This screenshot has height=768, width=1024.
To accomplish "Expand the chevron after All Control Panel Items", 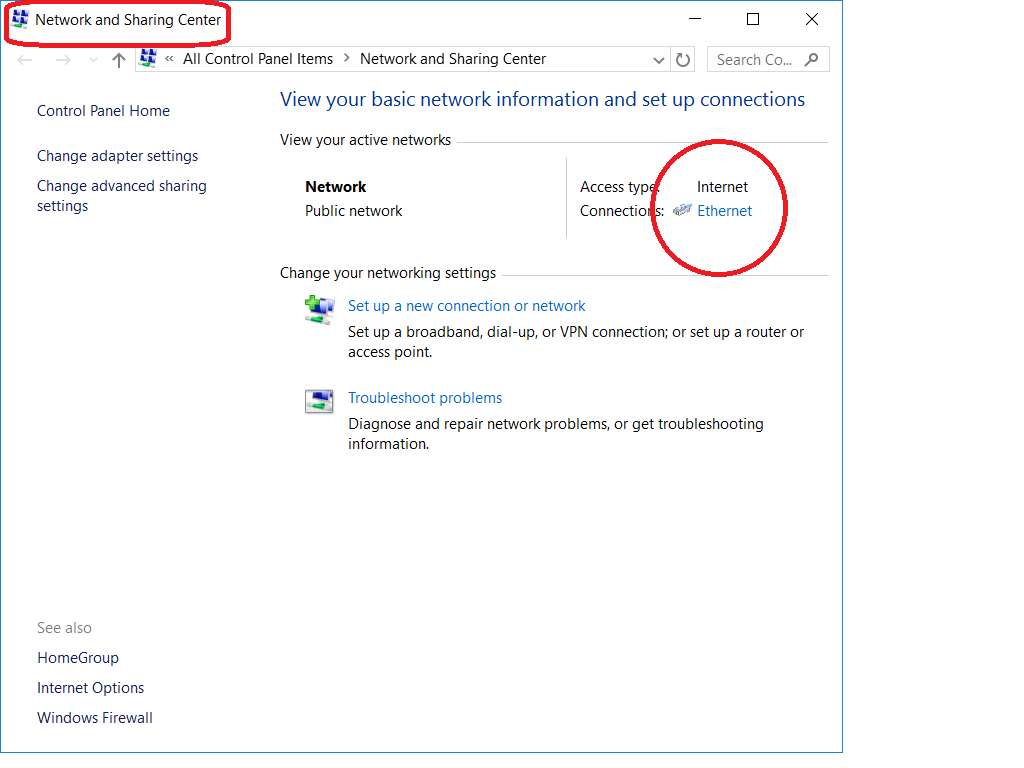I will pyautogui.click(x=346, y=59).
